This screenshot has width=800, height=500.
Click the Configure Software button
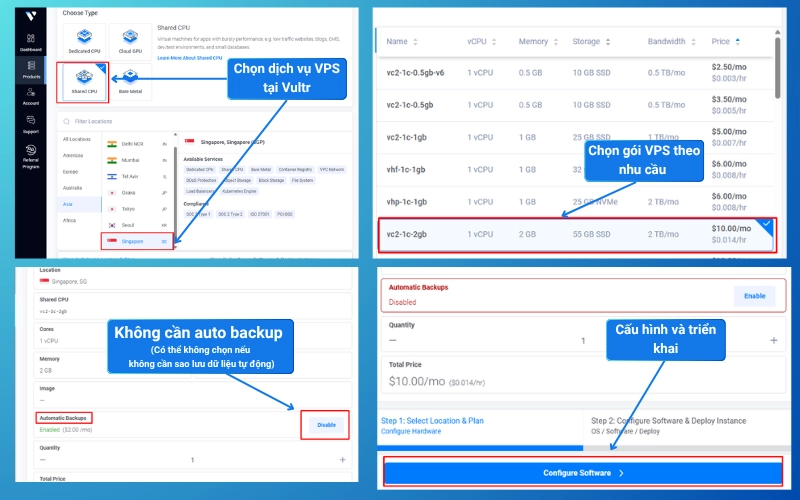pos(583,472)
